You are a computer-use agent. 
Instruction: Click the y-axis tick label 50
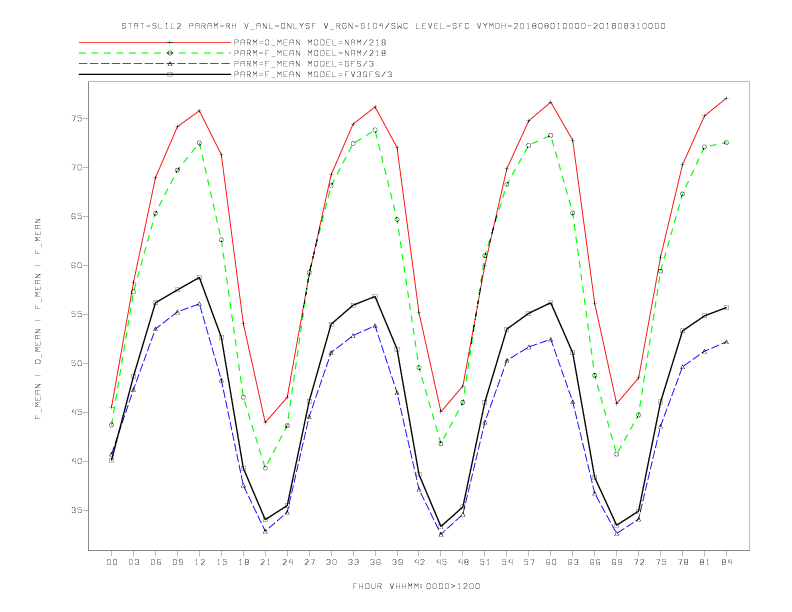click(77, 364)
